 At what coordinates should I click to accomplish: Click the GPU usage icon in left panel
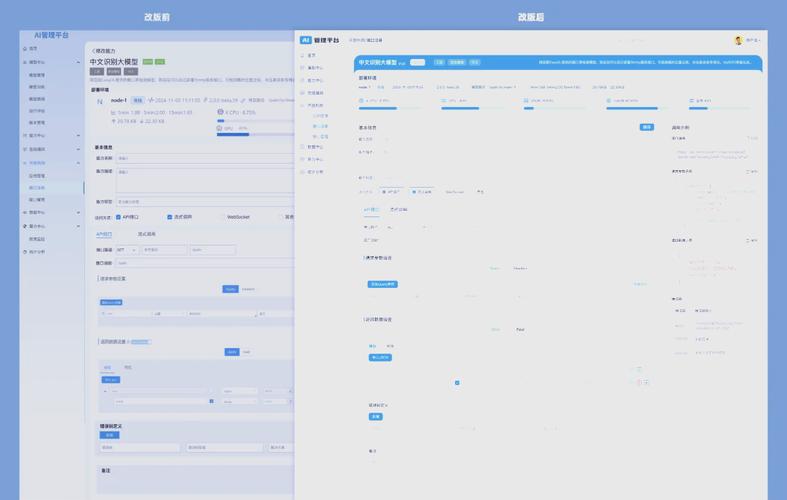[220, 128]
